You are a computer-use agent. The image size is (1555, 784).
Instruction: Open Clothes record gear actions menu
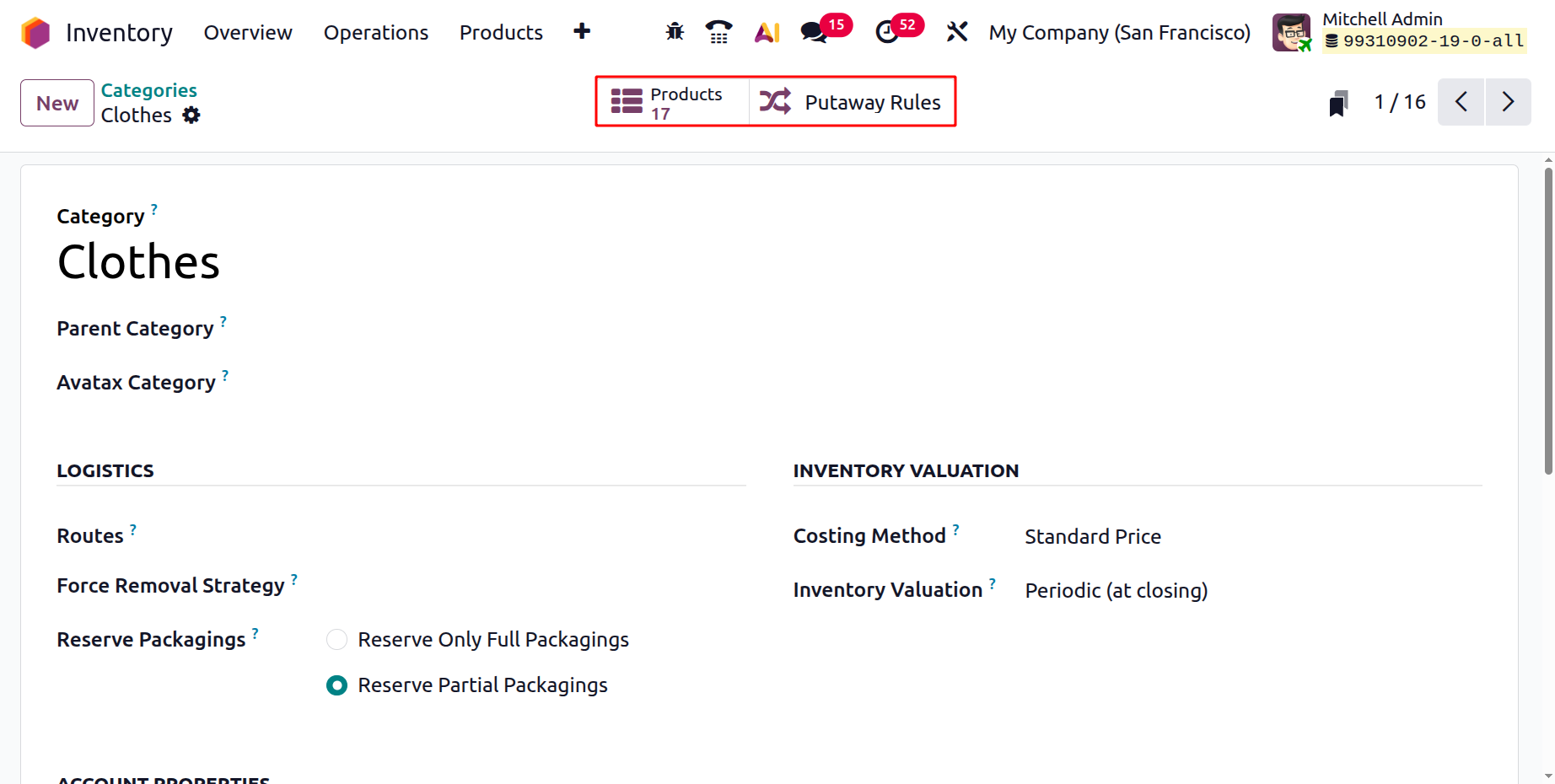click(x=192, y=115)
